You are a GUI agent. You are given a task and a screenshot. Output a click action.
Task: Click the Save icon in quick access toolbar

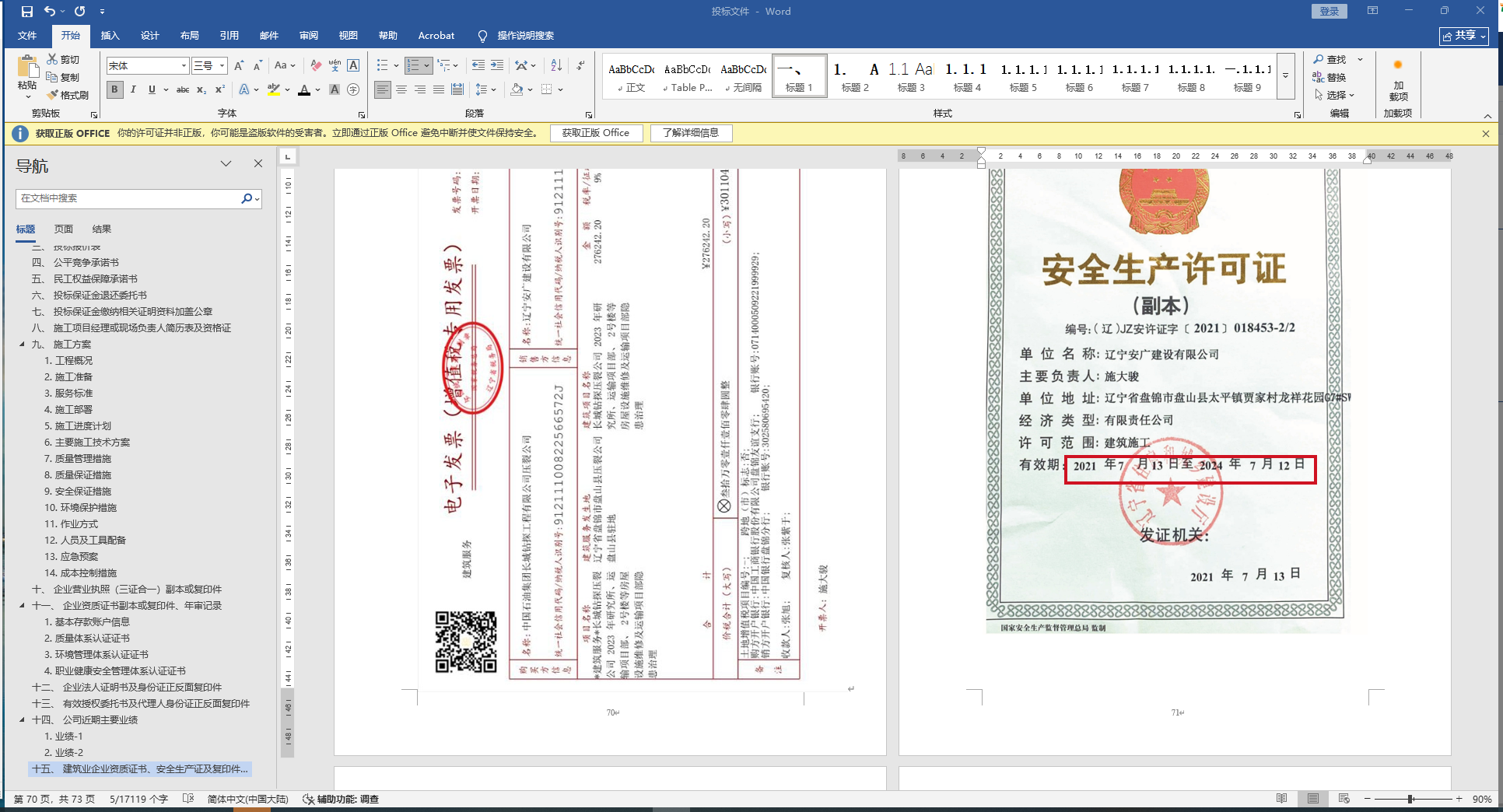click(x=27, y=12)
